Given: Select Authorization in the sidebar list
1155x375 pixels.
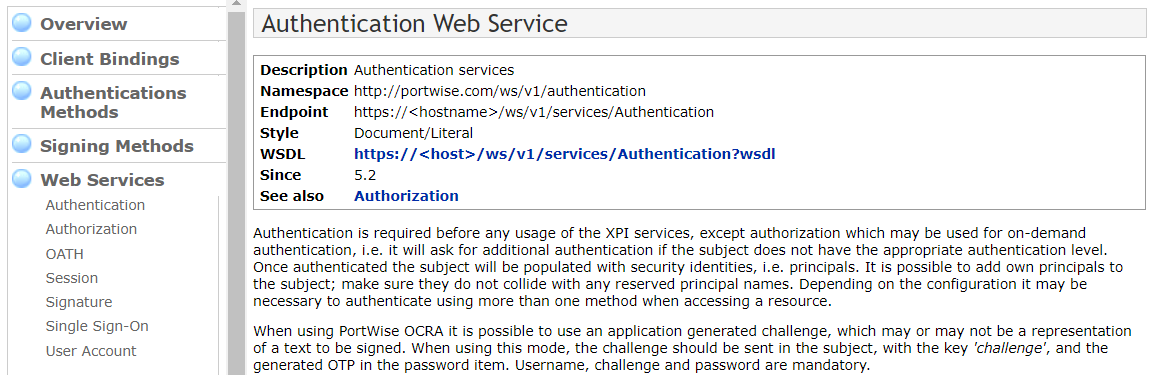Looking at the screenshot, I should point(91,229).
